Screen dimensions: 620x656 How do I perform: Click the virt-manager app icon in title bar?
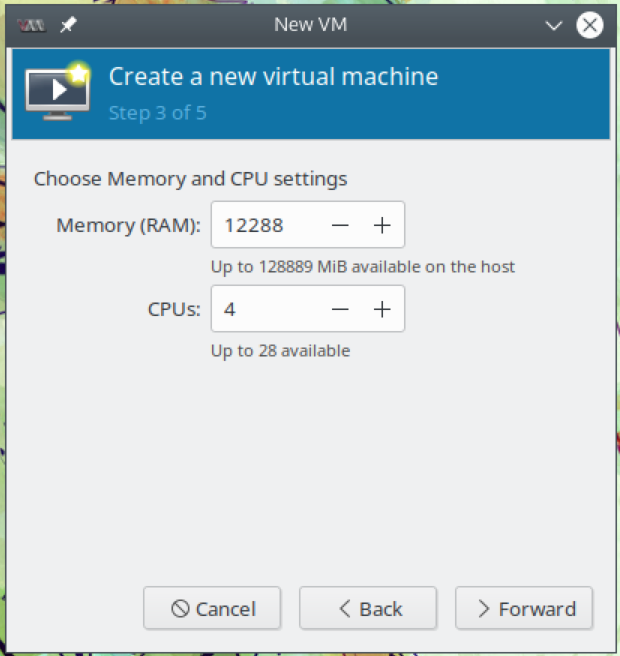[32, 26]
